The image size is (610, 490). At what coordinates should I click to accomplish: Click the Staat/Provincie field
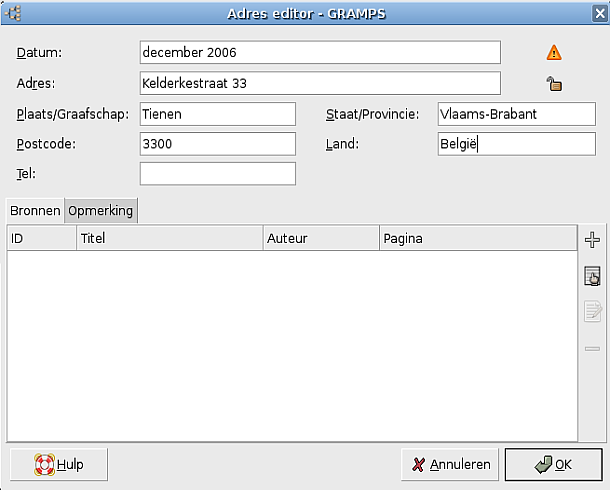pos(517,114)
